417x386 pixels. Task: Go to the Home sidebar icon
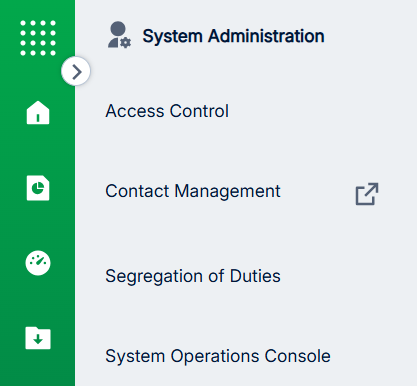tap(38, 113)
